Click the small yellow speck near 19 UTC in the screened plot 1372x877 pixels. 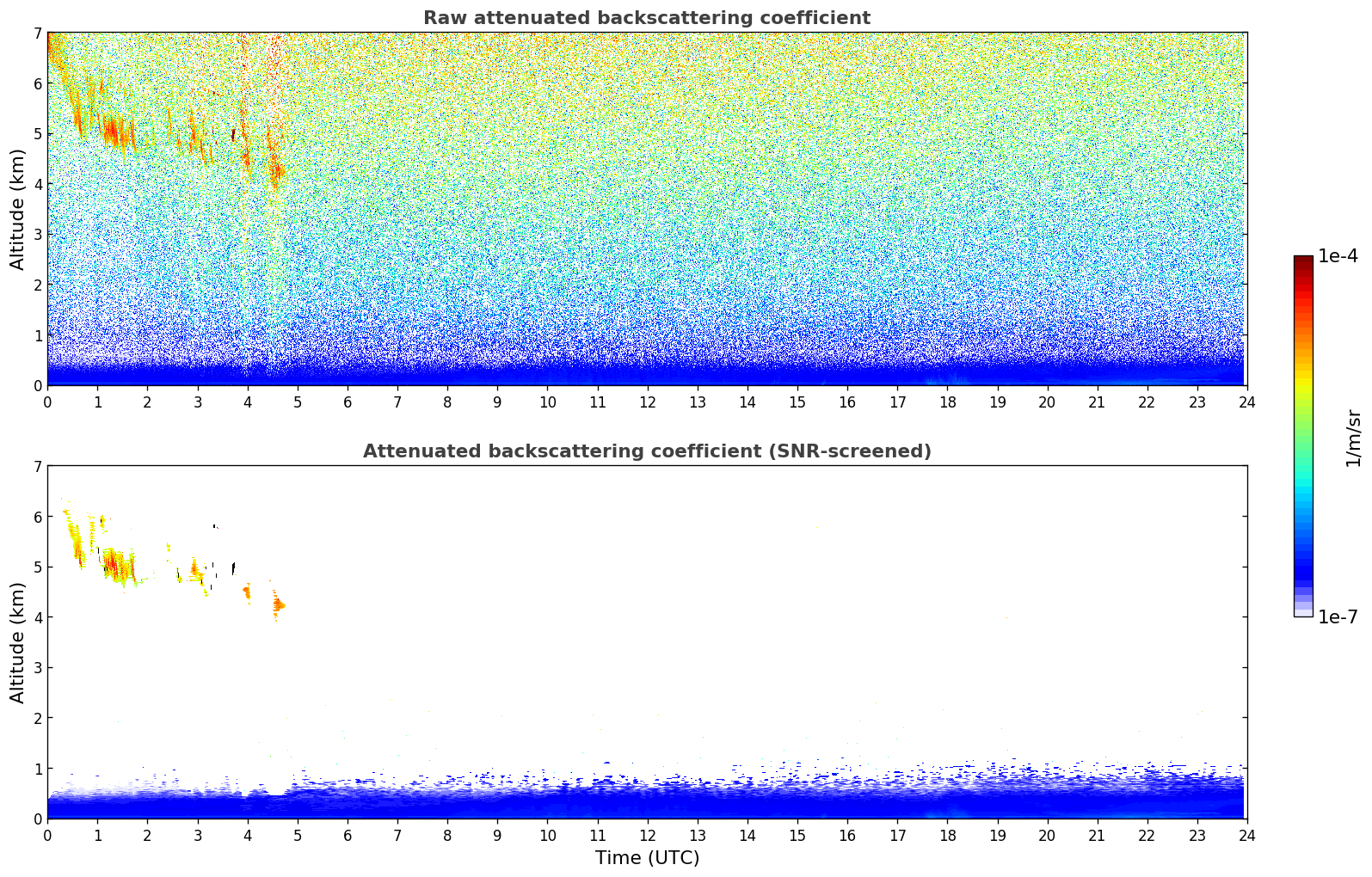[x=1006, y=616]
